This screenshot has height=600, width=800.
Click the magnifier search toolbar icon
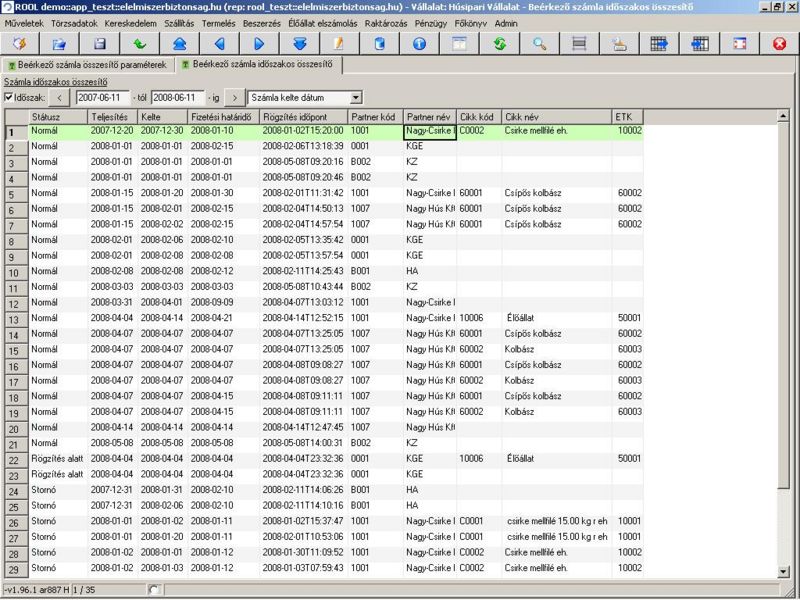click(x=539, y=44)
